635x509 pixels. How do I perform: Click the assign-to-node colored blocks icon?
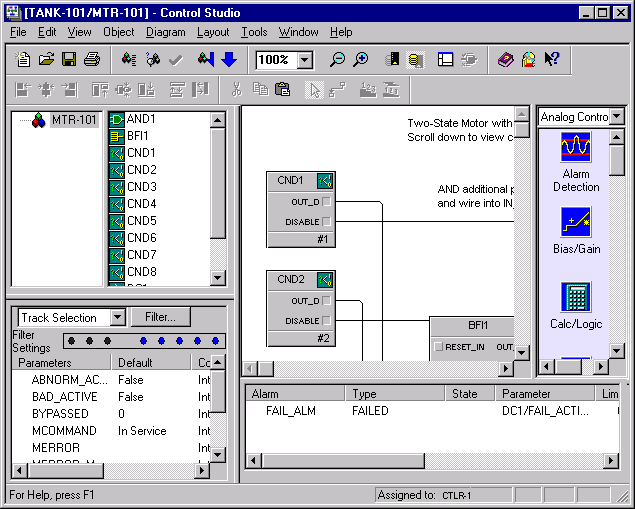pos(129,60)
